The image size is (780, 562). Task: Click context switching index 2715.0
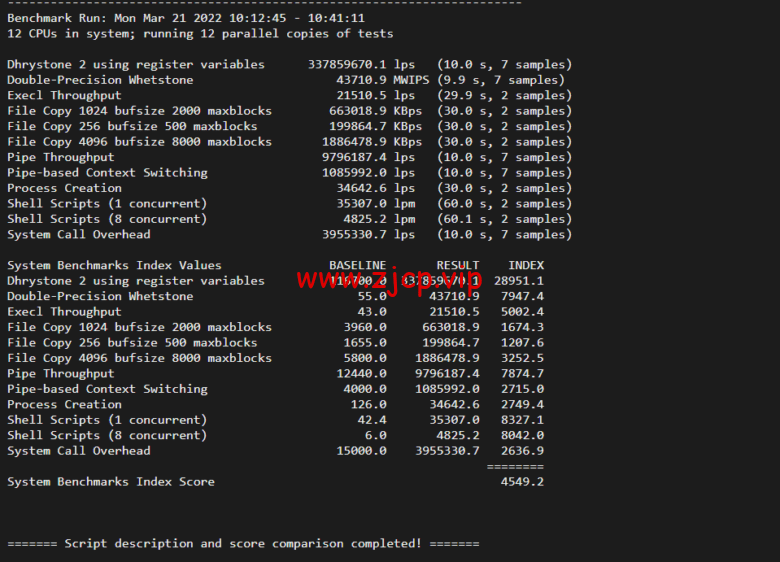click(523, 388)
